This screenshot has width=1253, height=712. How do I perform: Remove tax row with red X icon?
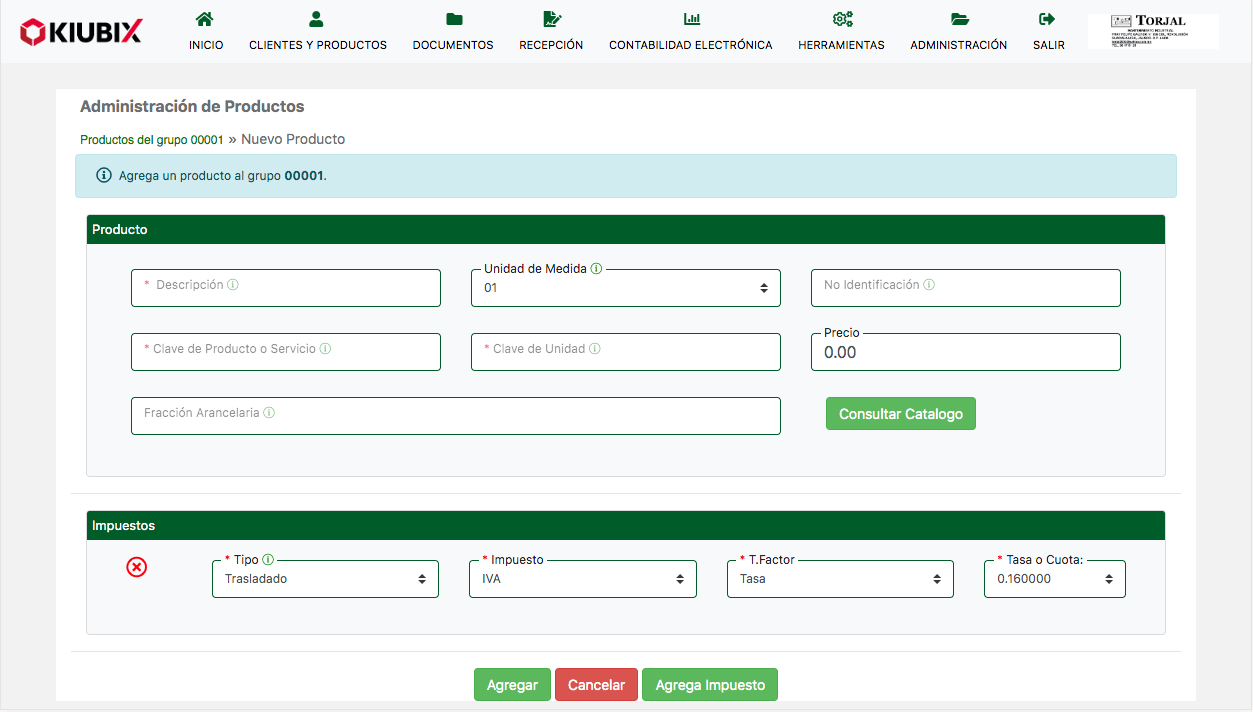[137, 567]
